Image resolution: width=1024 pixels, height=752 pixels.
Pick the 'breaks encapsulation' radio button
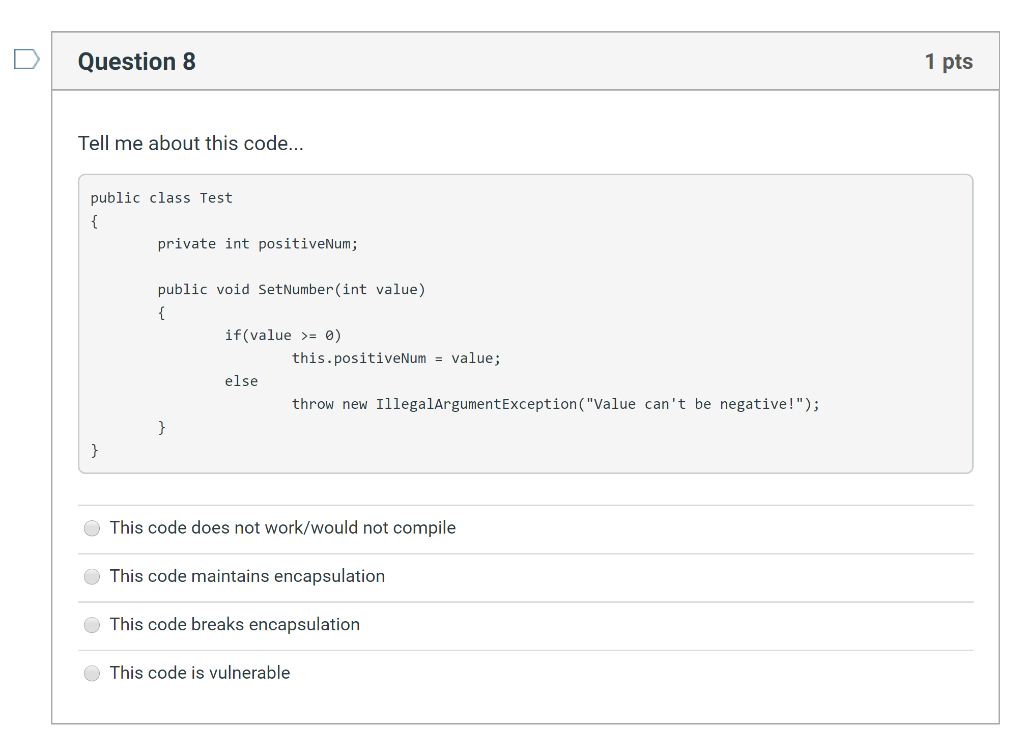(x=92, y=625)
